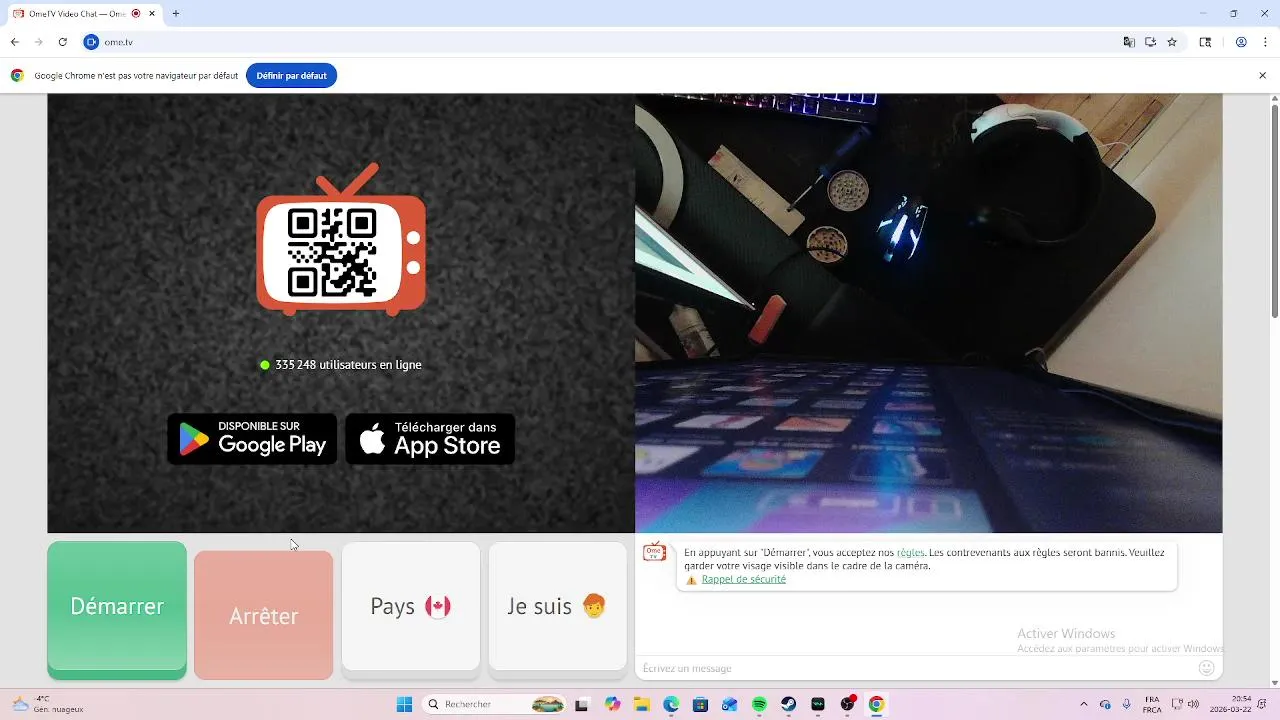Open File Explorer from taskbar
Image resolution: width=1280 pixels, height=720 pixels.
(x=641, y=704)
